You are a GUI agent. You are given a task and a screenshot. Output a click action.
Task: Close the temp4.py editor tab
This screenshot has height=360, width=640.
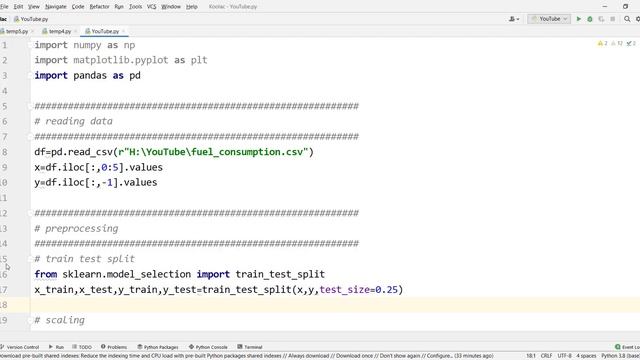pos(76,31)
